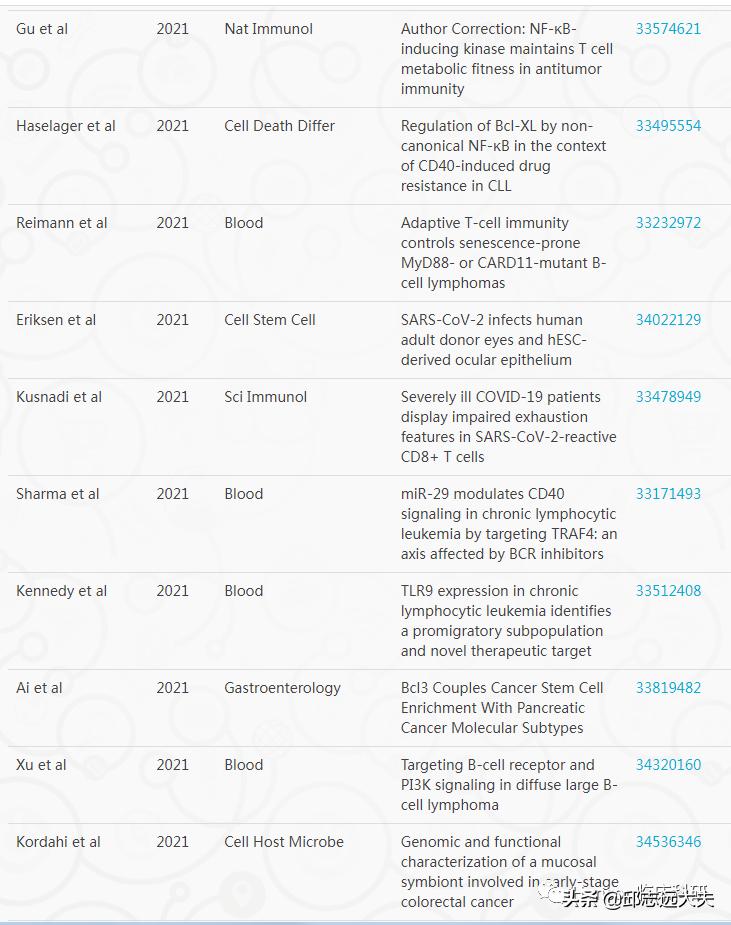The width and height of the screenshot is (731, 925).
Task: Click the "Cell Host Microbe" journal cell
Action: (x=284, y=842)
